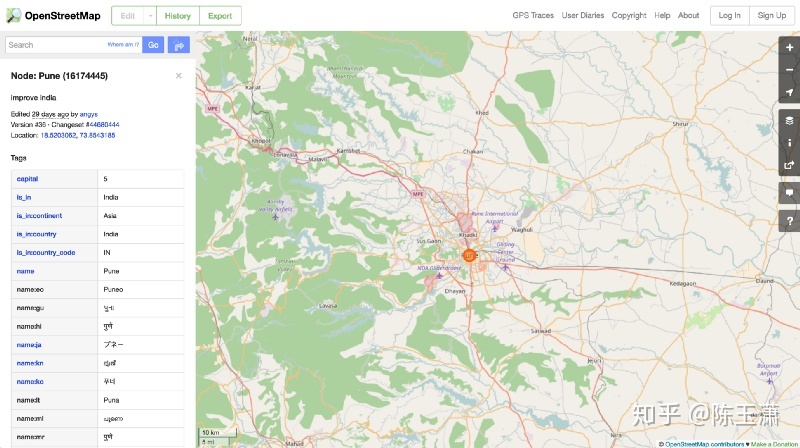Select the tag value IN

(107, 253)
